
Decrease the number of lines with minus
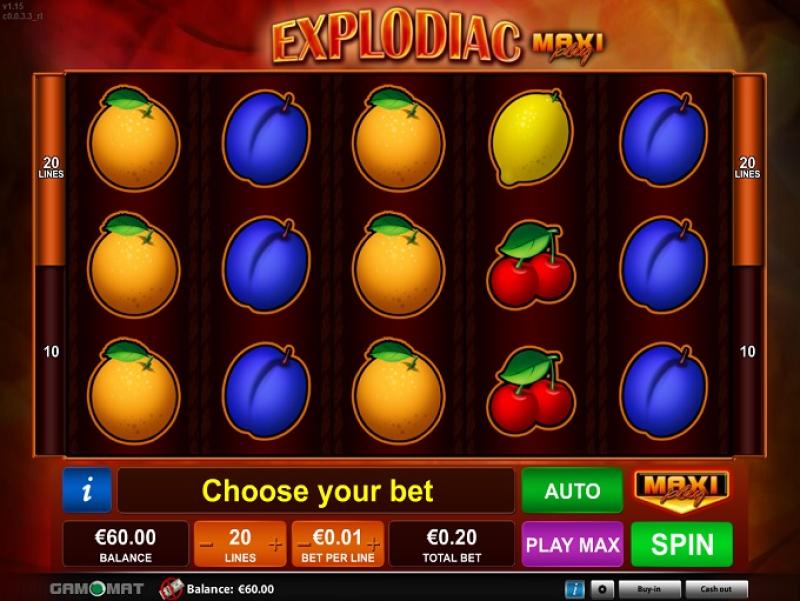pyautogui.click(x=206, y=544)
